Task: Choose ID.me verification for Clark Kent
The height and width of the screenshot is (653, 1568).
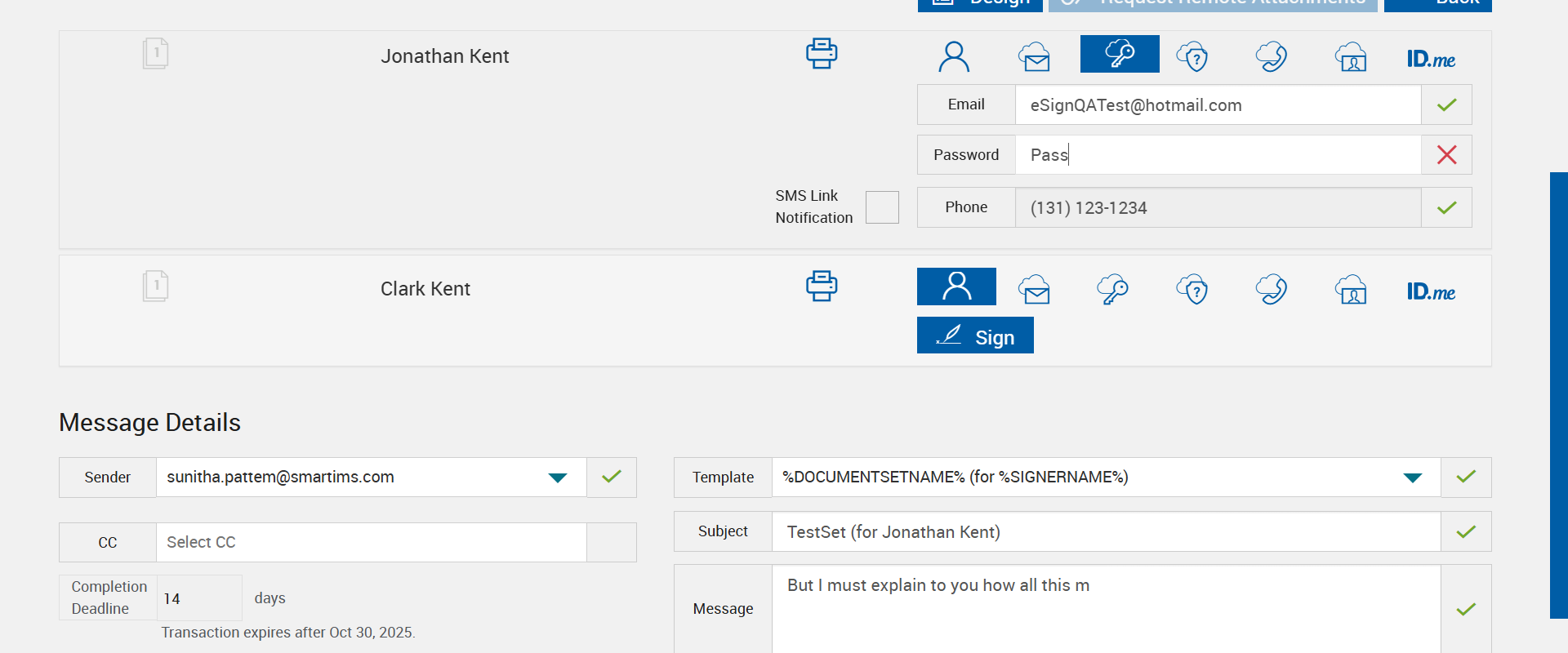Action: point(1431,291)
